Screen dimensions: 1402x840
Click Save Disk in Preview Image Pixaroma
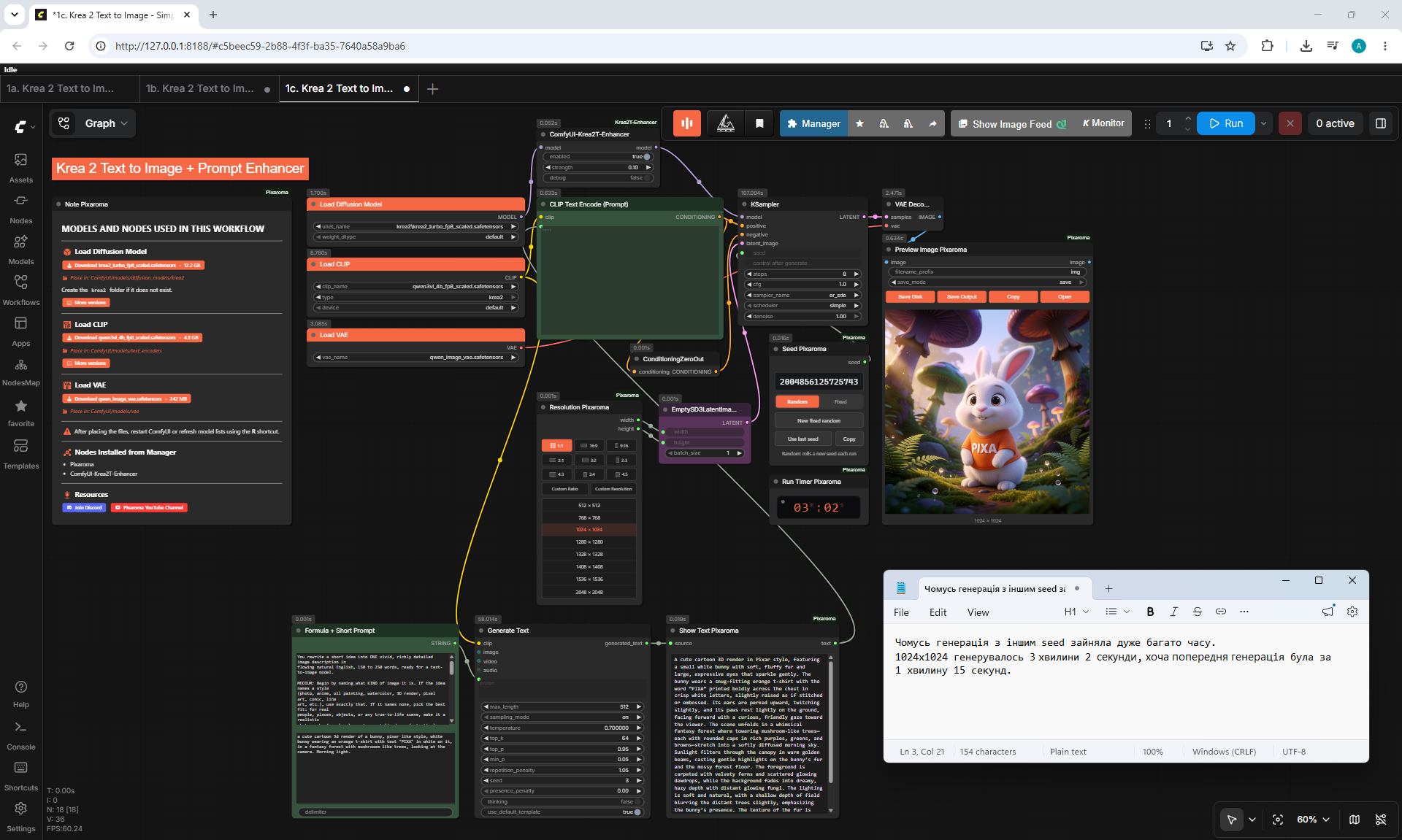pyautogui.click(x=910, y=297)
